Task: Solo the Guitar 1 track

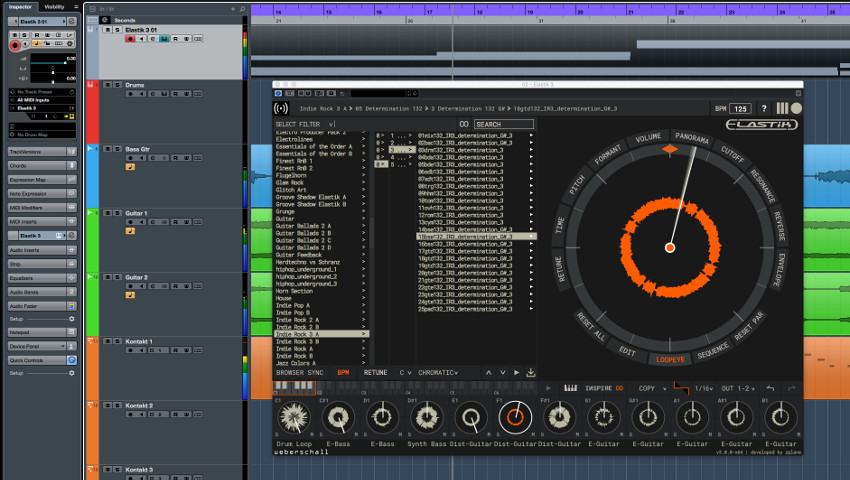Action: point(117,213)
